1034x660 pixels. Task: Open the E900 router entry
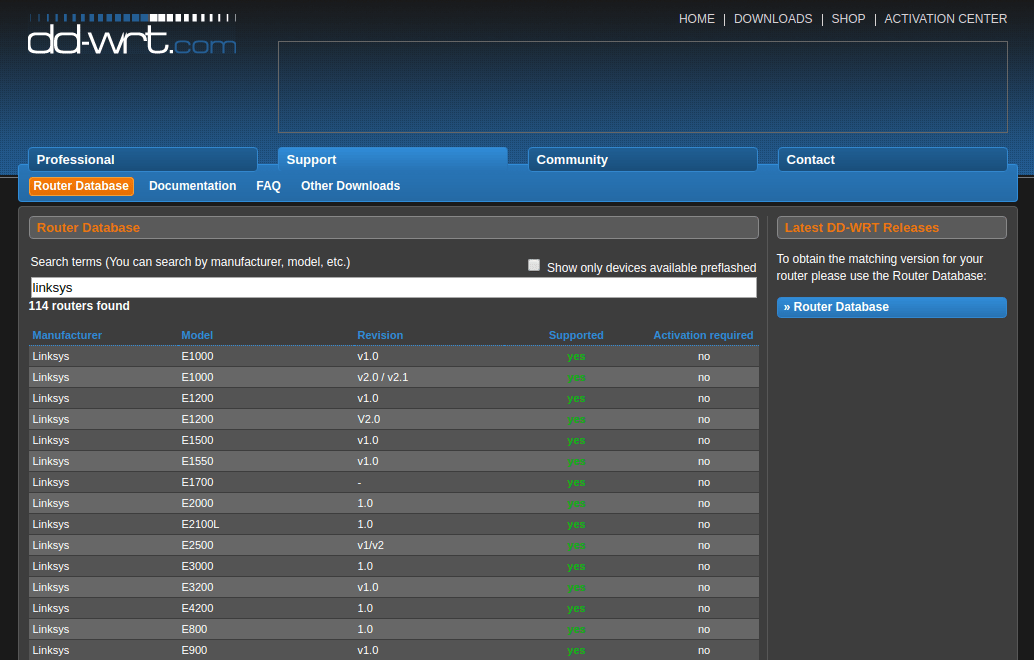[x=394, y=650]
